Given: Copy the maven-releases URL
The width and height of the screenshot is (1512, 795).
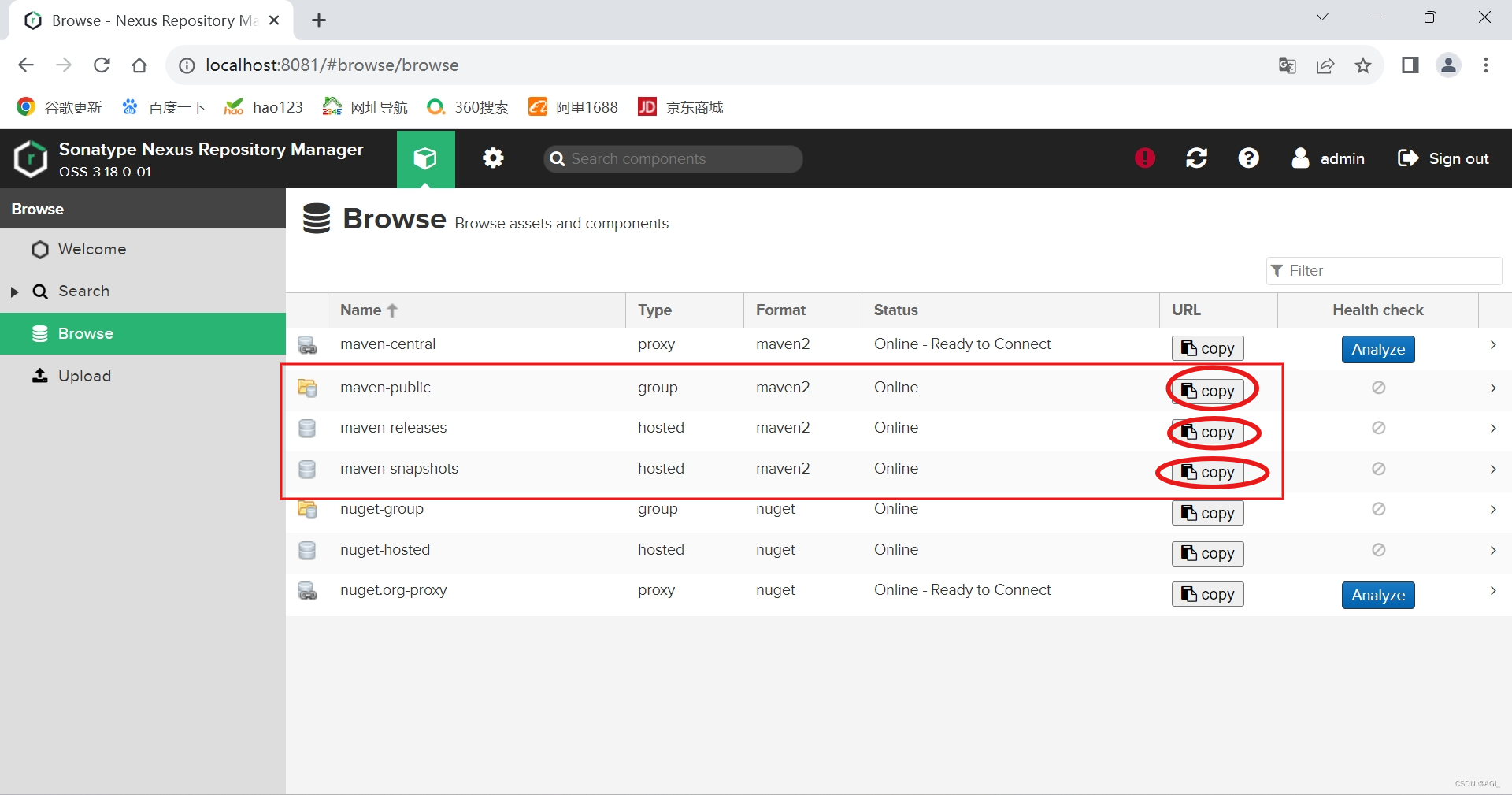Looking at the screenshot, I should (x=1208, y=432).
